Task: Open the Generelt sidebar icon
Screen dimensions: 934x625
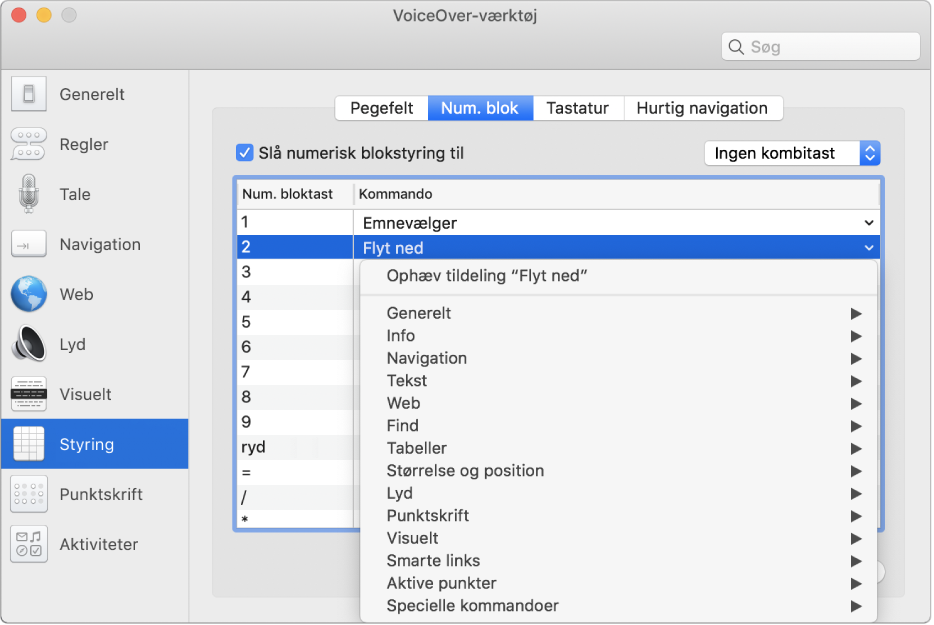Action: [x=29, y=95]
